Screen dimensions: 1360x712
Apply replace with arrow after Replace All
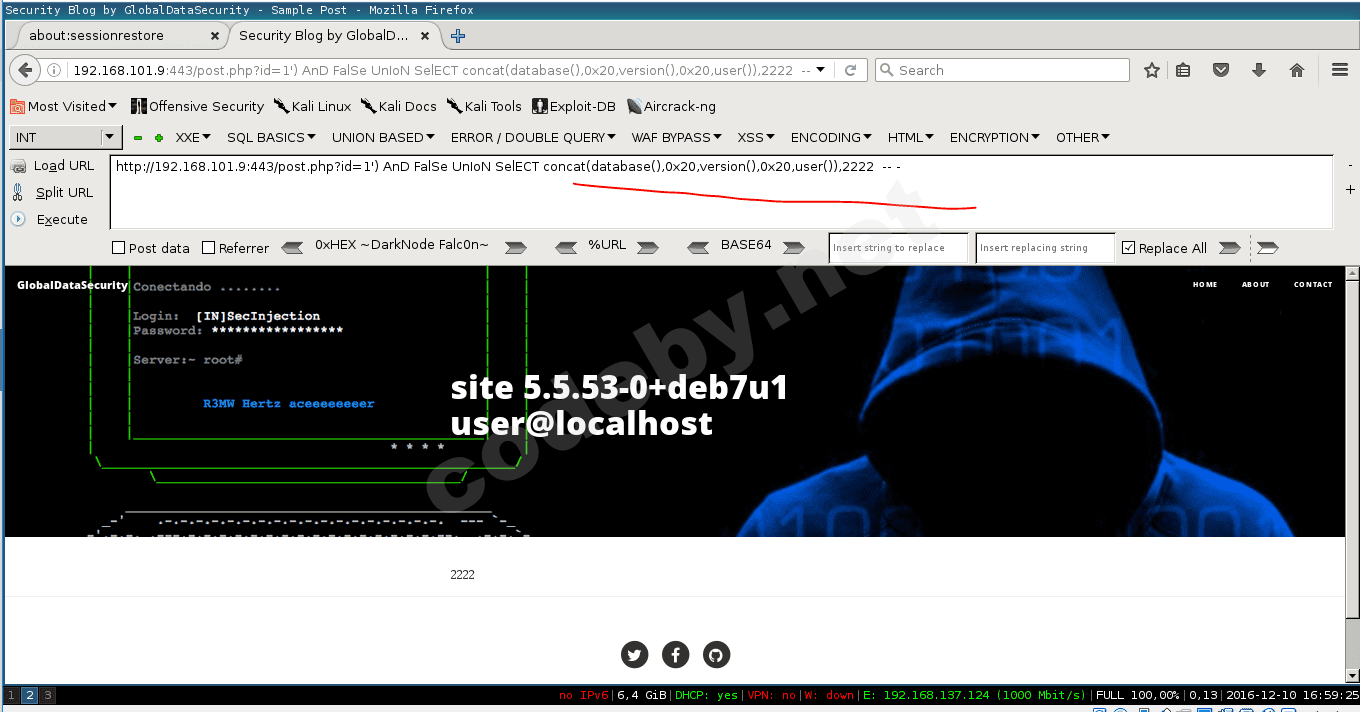1230,247
